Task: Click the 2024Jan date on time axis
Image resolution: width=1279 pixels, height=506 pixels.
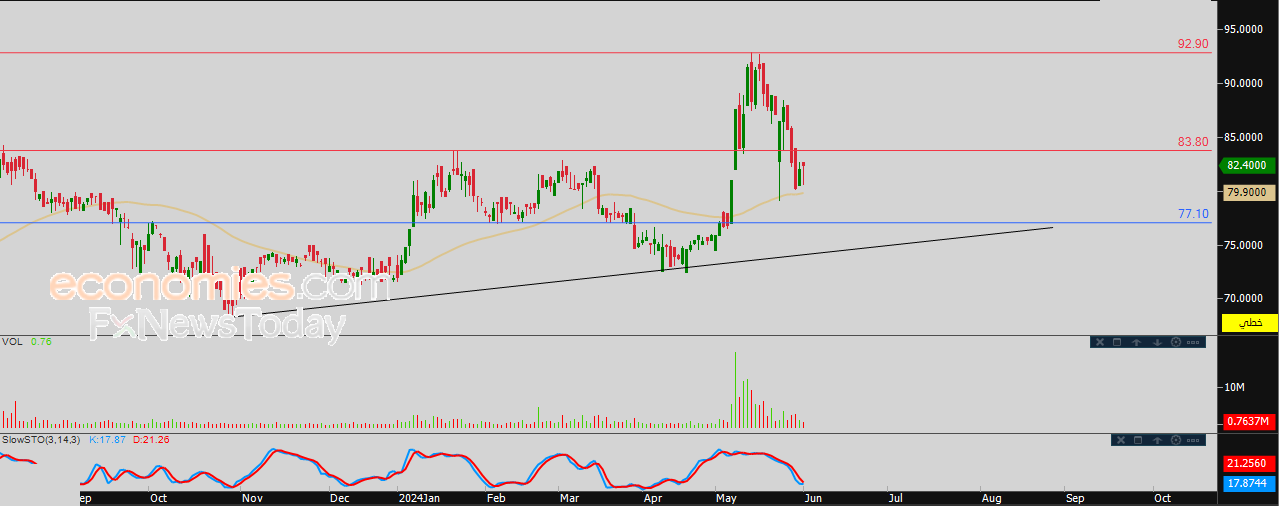Action: click(419, 497)
